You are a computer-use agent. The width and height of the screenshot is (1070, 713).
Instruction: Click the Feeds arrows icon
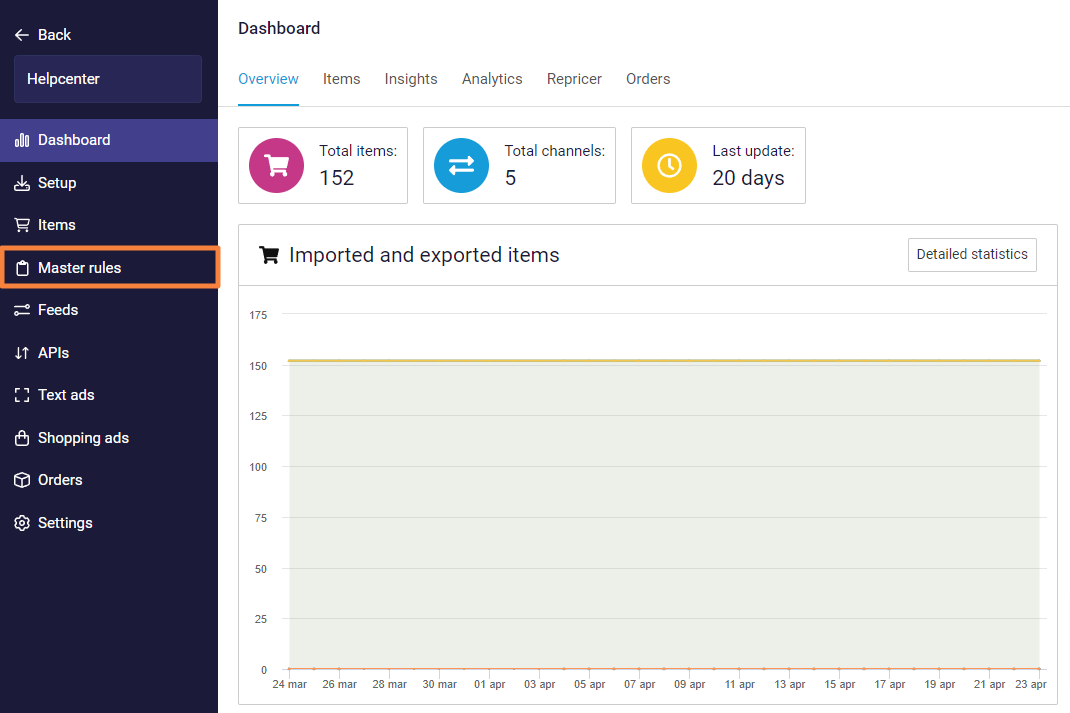click(22, 310)
